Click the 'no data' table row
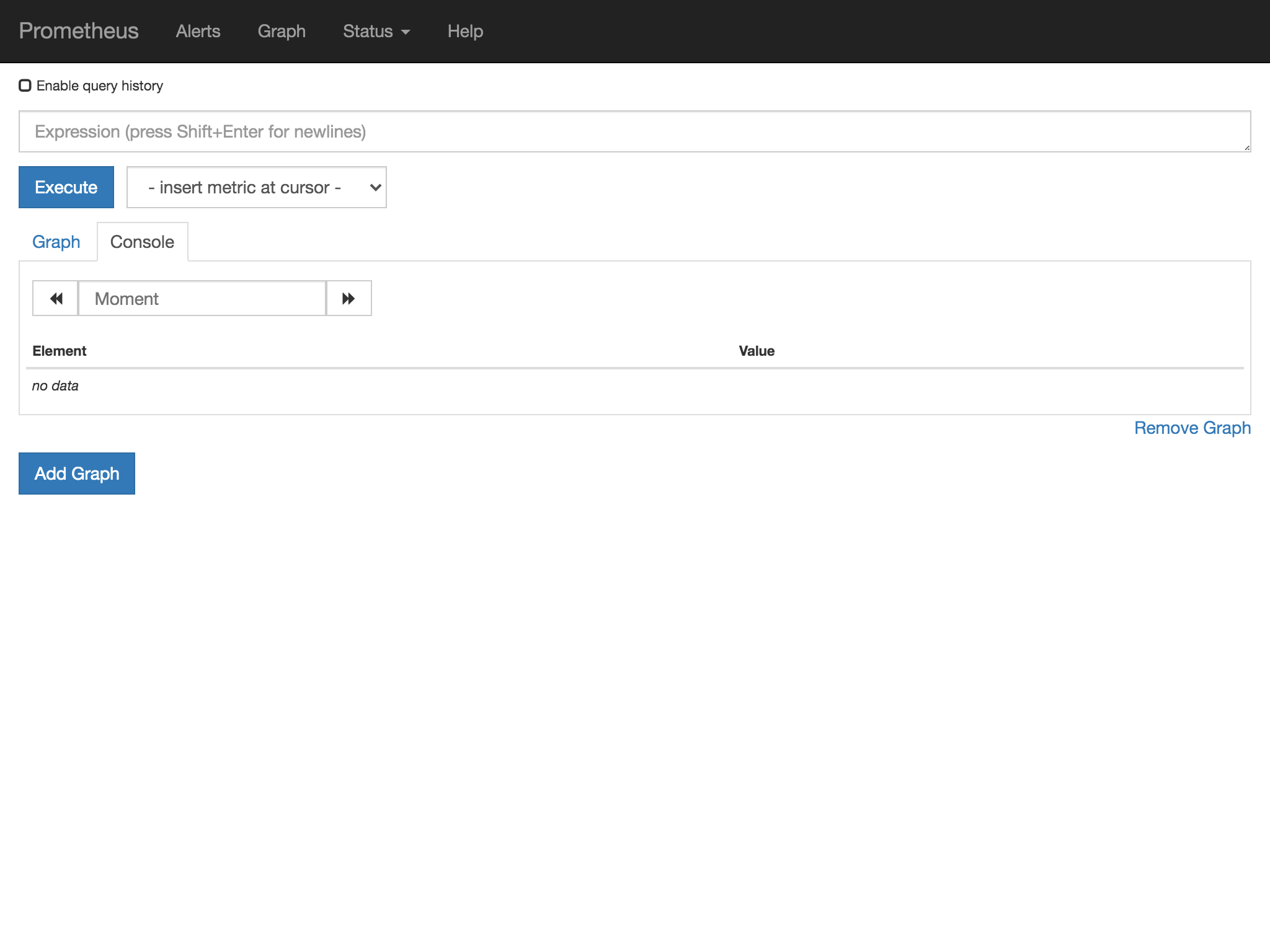Screen dimensions: 1270x952 pos(56,386)
